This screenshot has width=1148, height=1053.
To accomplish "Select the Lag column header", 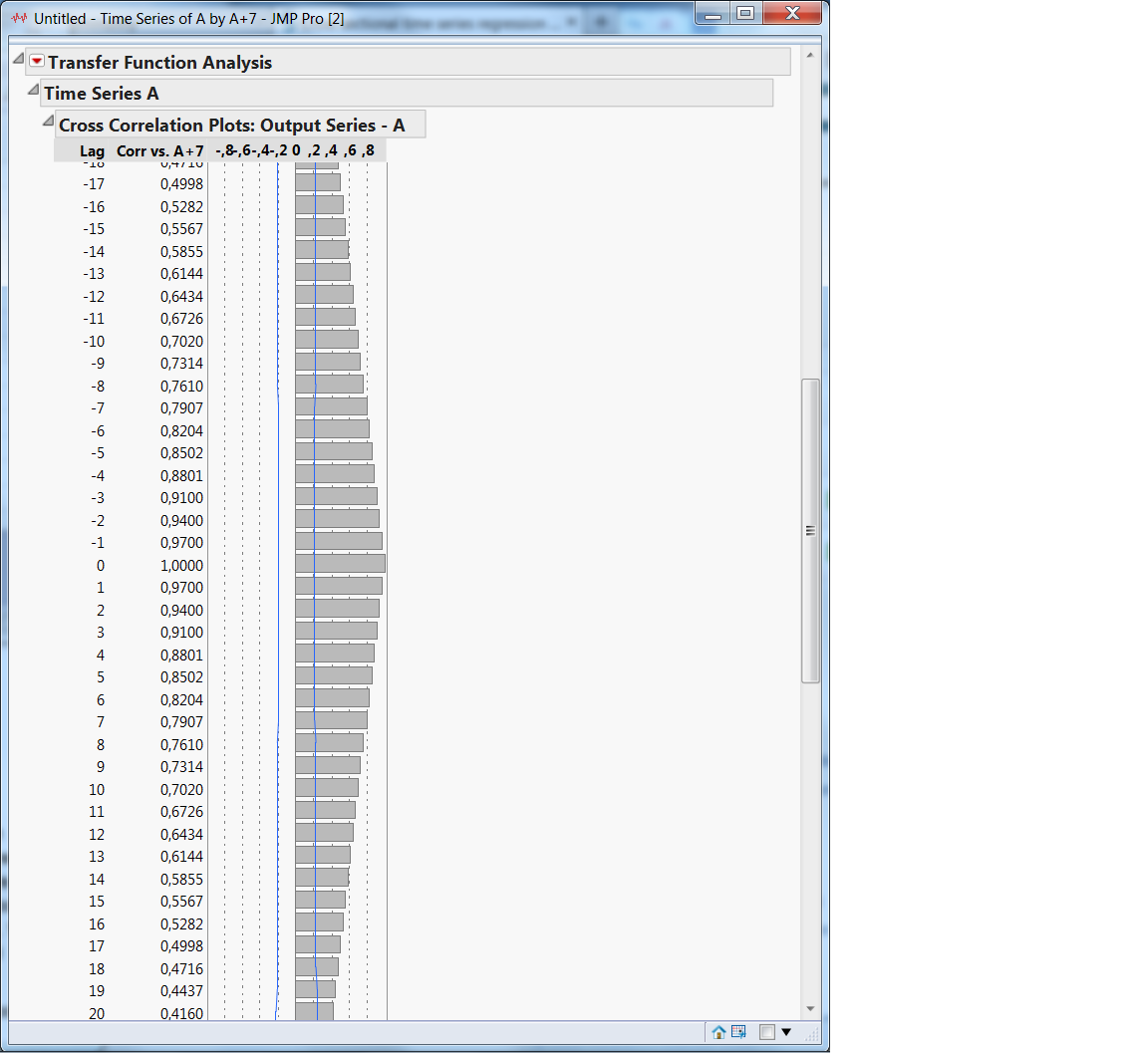I will pyautogui.click(x=93, y=151).
